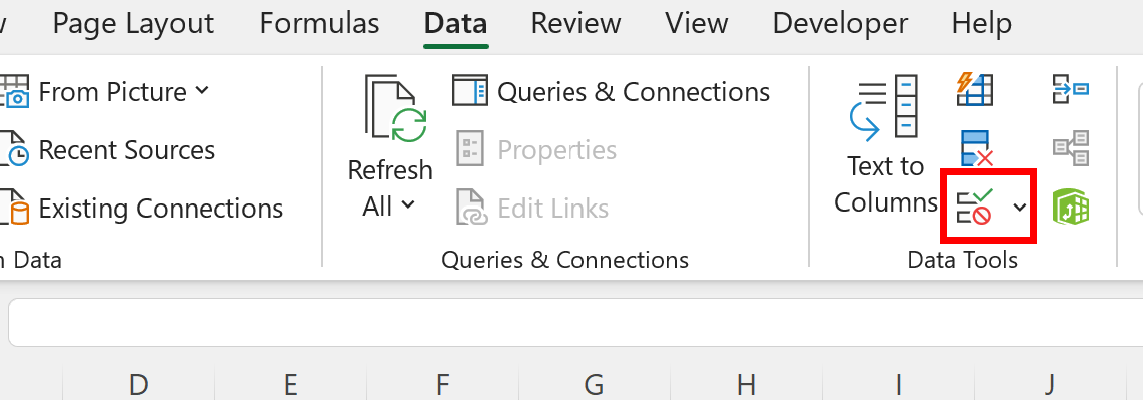Launch Text to Columns wizard

pos(886,146)
